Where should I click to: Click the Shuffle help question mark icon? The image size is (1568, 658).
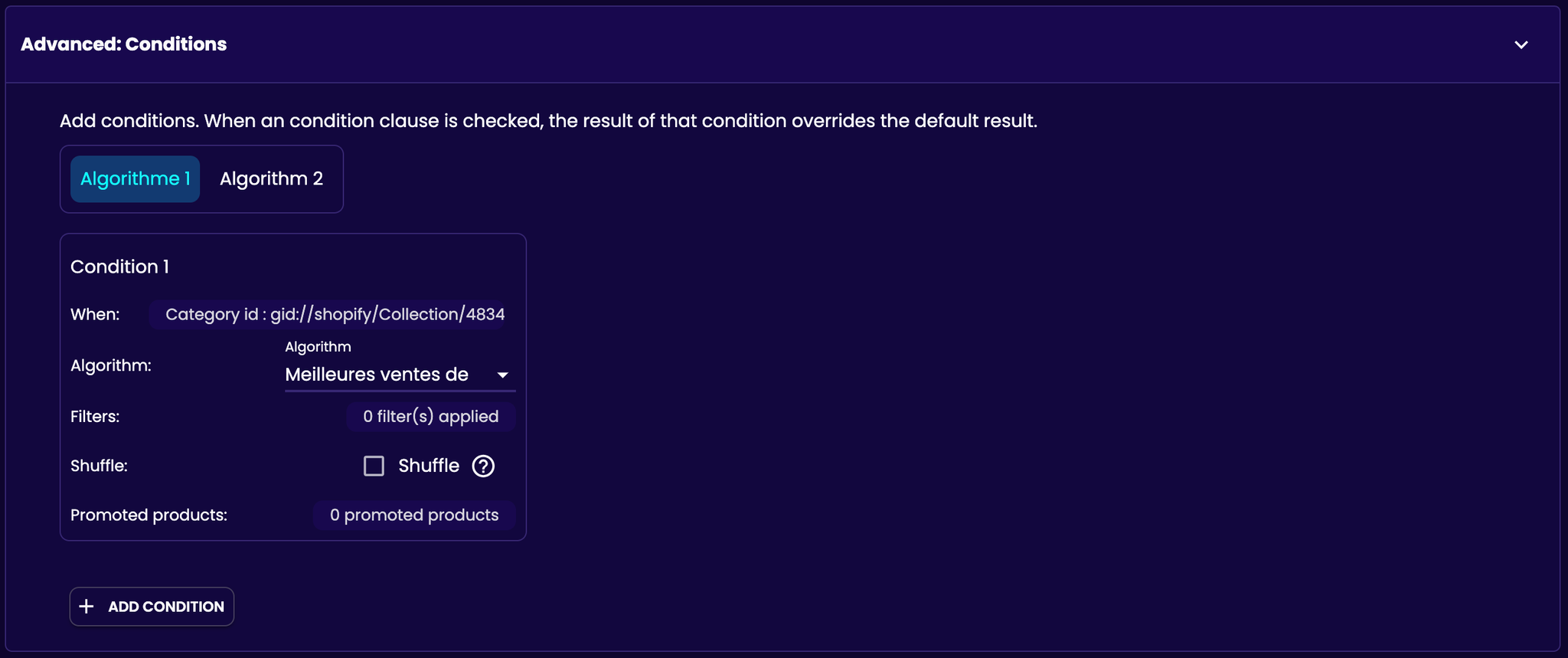483,466
